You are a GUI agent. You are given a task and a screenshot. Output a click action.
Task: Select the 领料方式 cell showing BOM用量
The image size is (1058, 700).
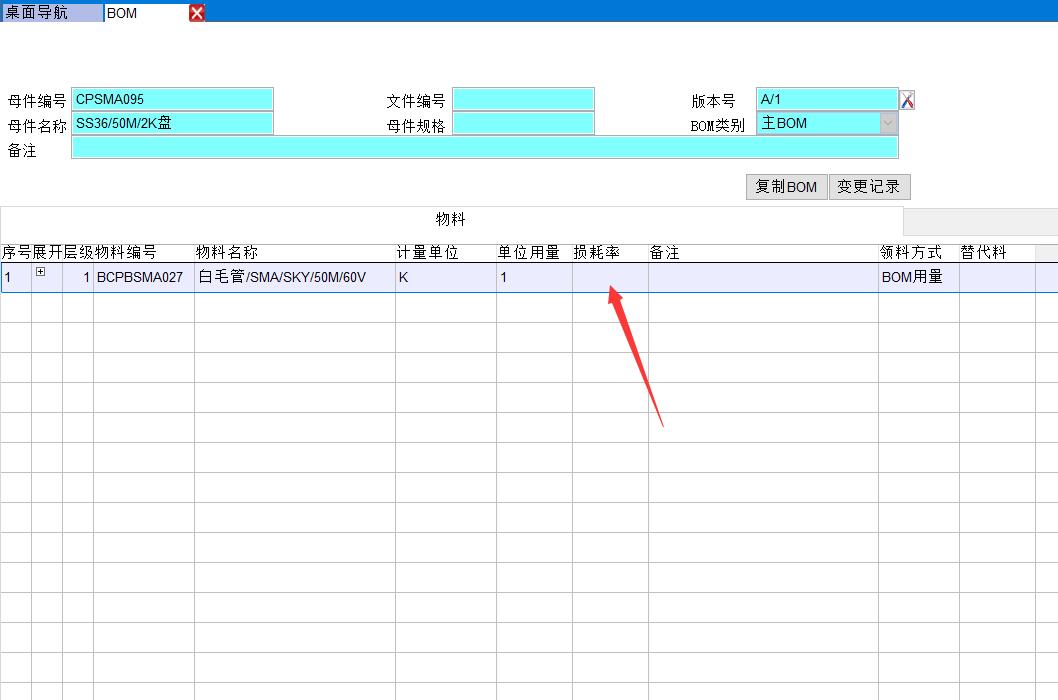[918, 277]
